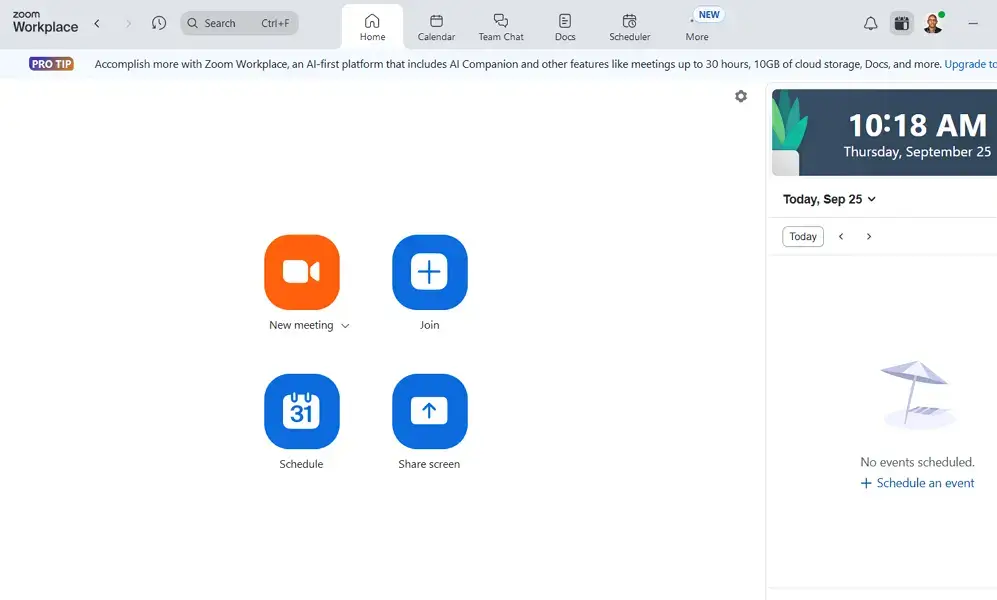Select Share screen
This screenshot has height=600, width=997.
(x=429, y=411)
